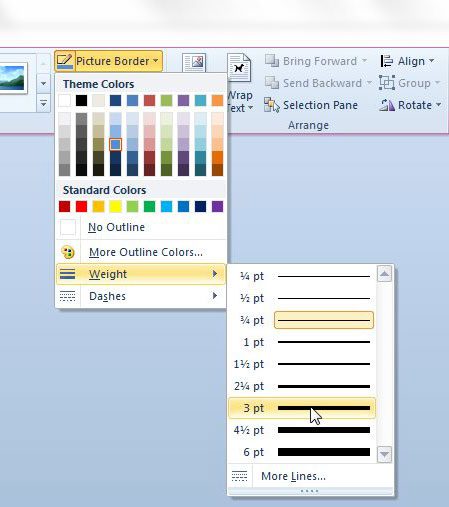
Task: Pick purple standard color
Action: [x=217, y=206]
